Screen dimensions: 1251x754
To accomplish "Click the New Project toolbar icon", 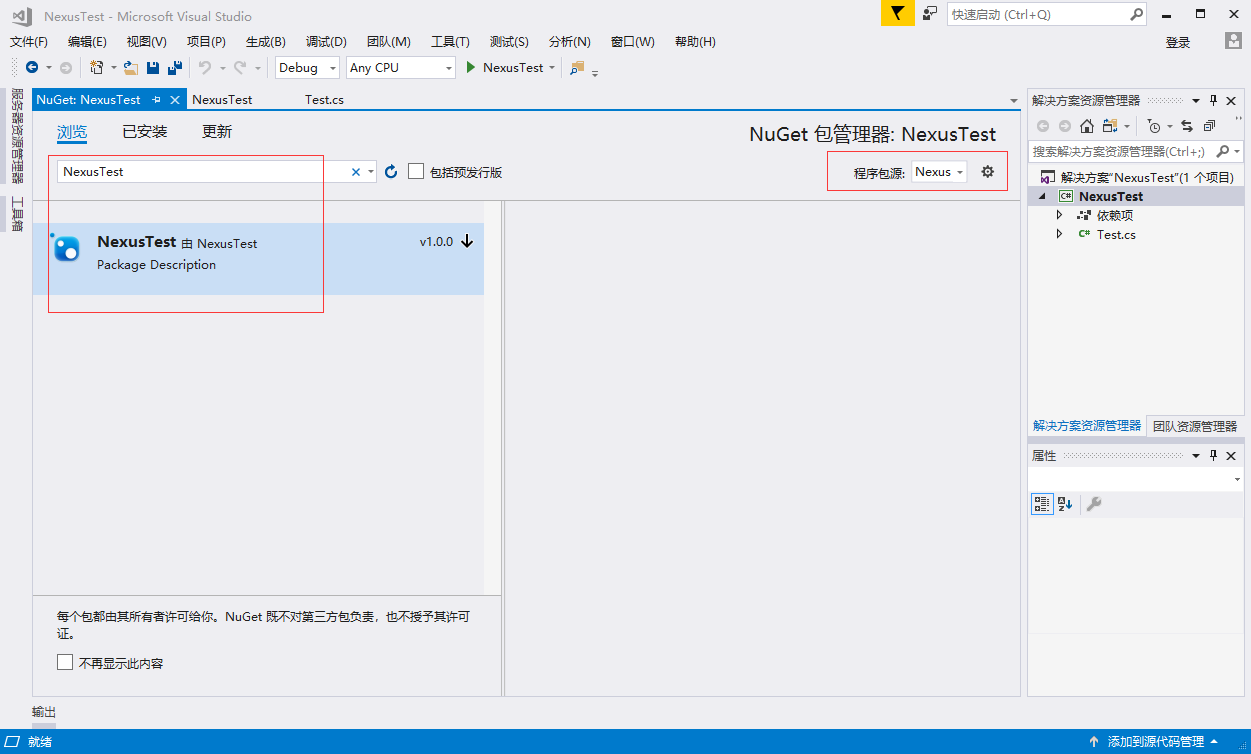I will pyautogui.click(x=97, y=68).
